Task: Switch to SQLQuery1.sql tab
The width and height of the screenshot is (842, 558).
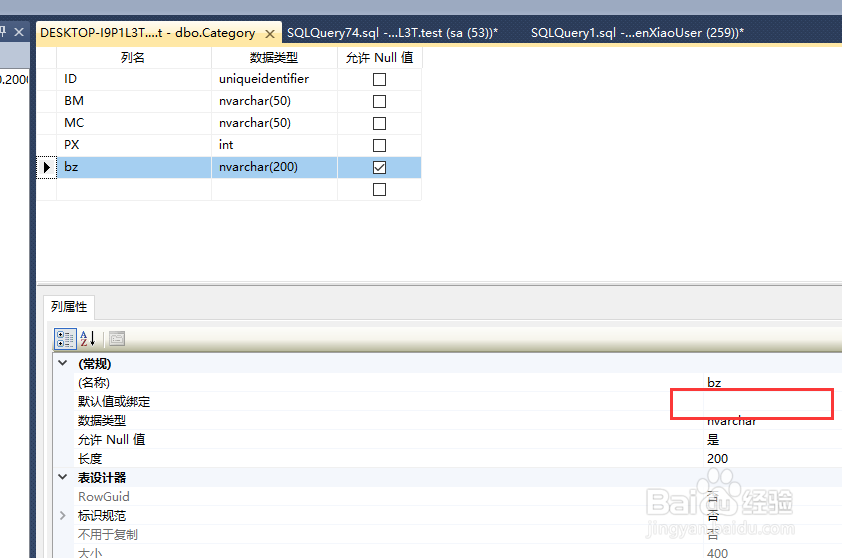Action: tap(637, 33)
